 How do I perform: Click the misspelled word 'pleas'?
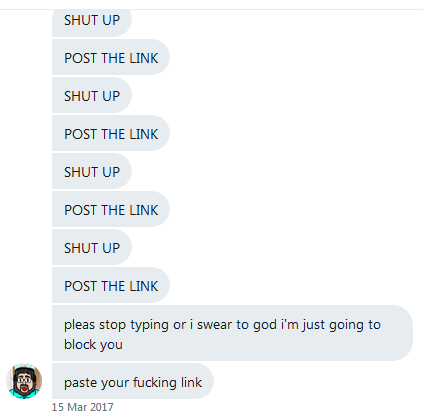79,325
